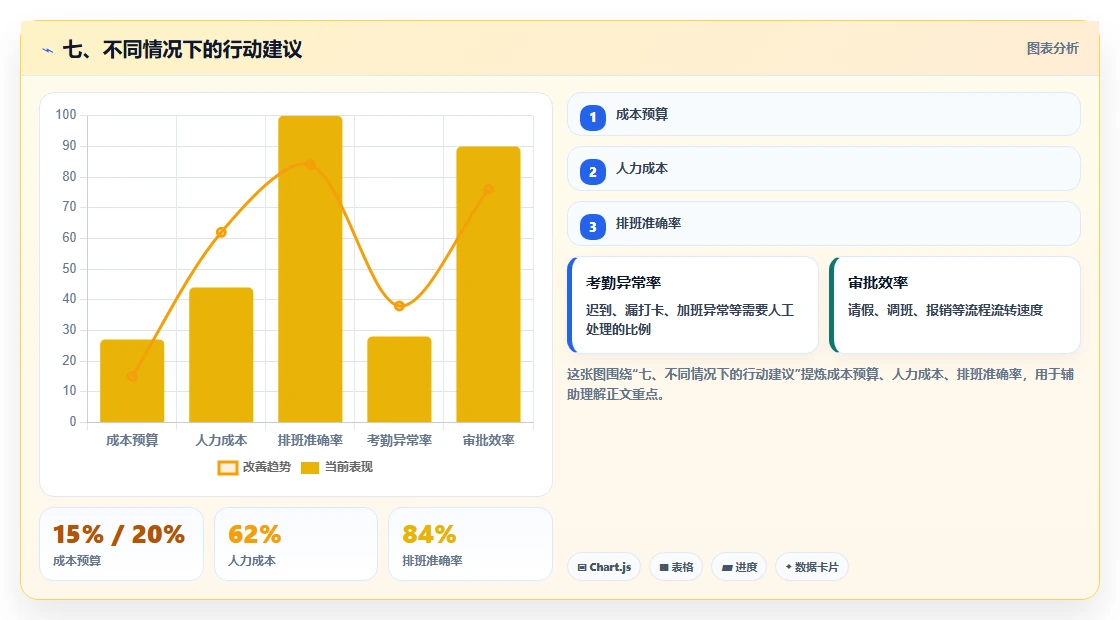The width and height of the screenshot is (1120, 620).
Task: Click the 62% 人力成本 stat card
Action: pos(296,544)
